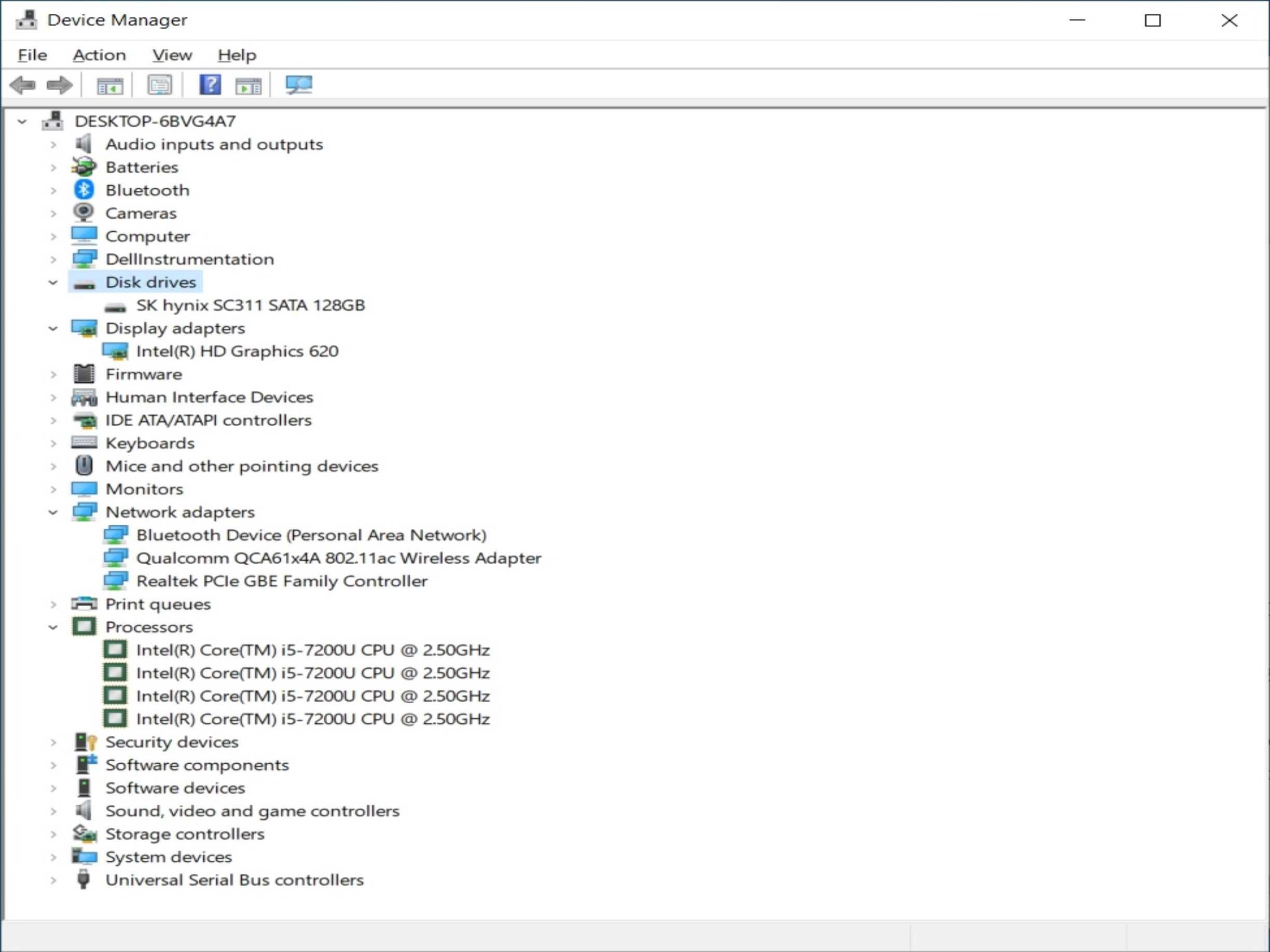Click the IDE ATA/ATAPI controllers icon

(x=85, y=420)
